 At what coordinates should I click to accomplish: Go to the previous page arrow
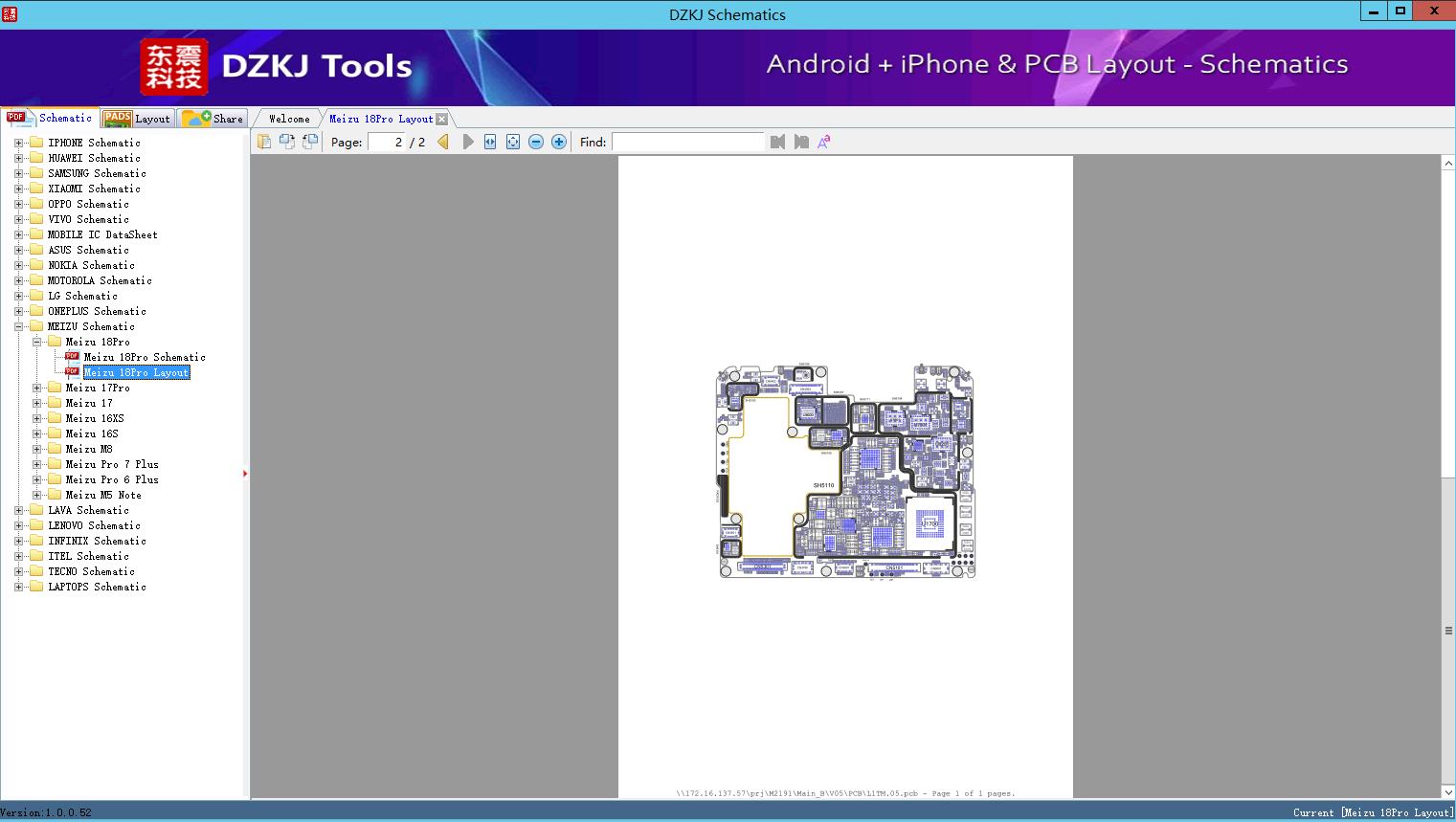(x=443, y=142)
